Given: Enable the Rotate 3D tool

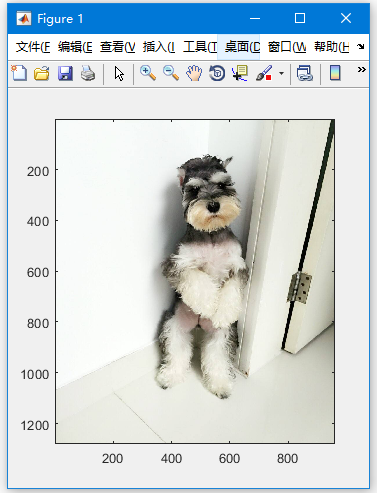Looking at the screenshot, I should [x=217, y=73].
